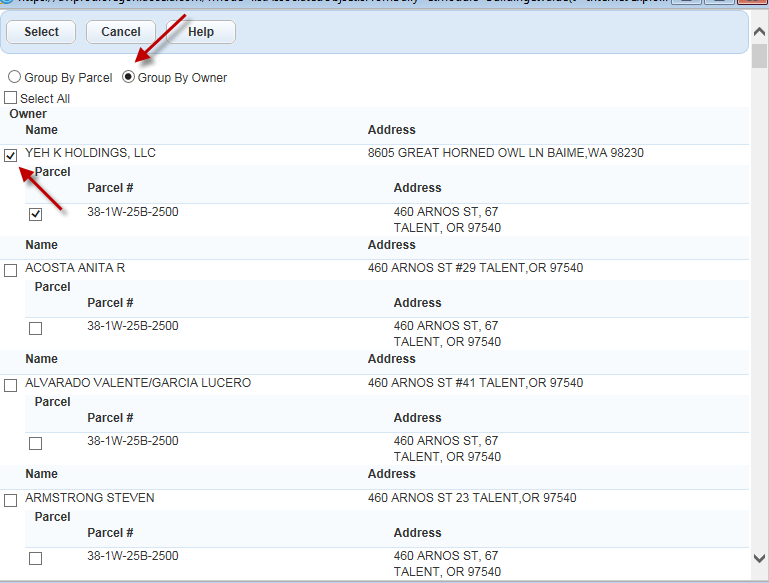Choose the Group By Parcel radio option

tap(14, 78)
